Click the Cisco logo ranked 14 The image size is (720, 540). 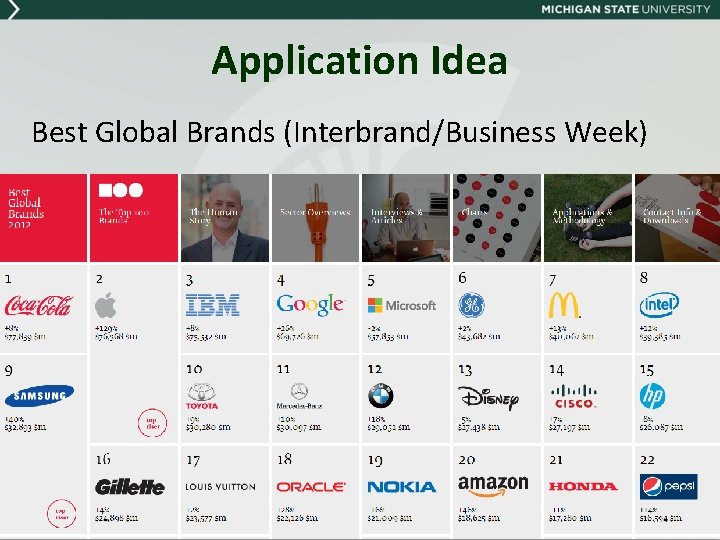tap(574, 397)
